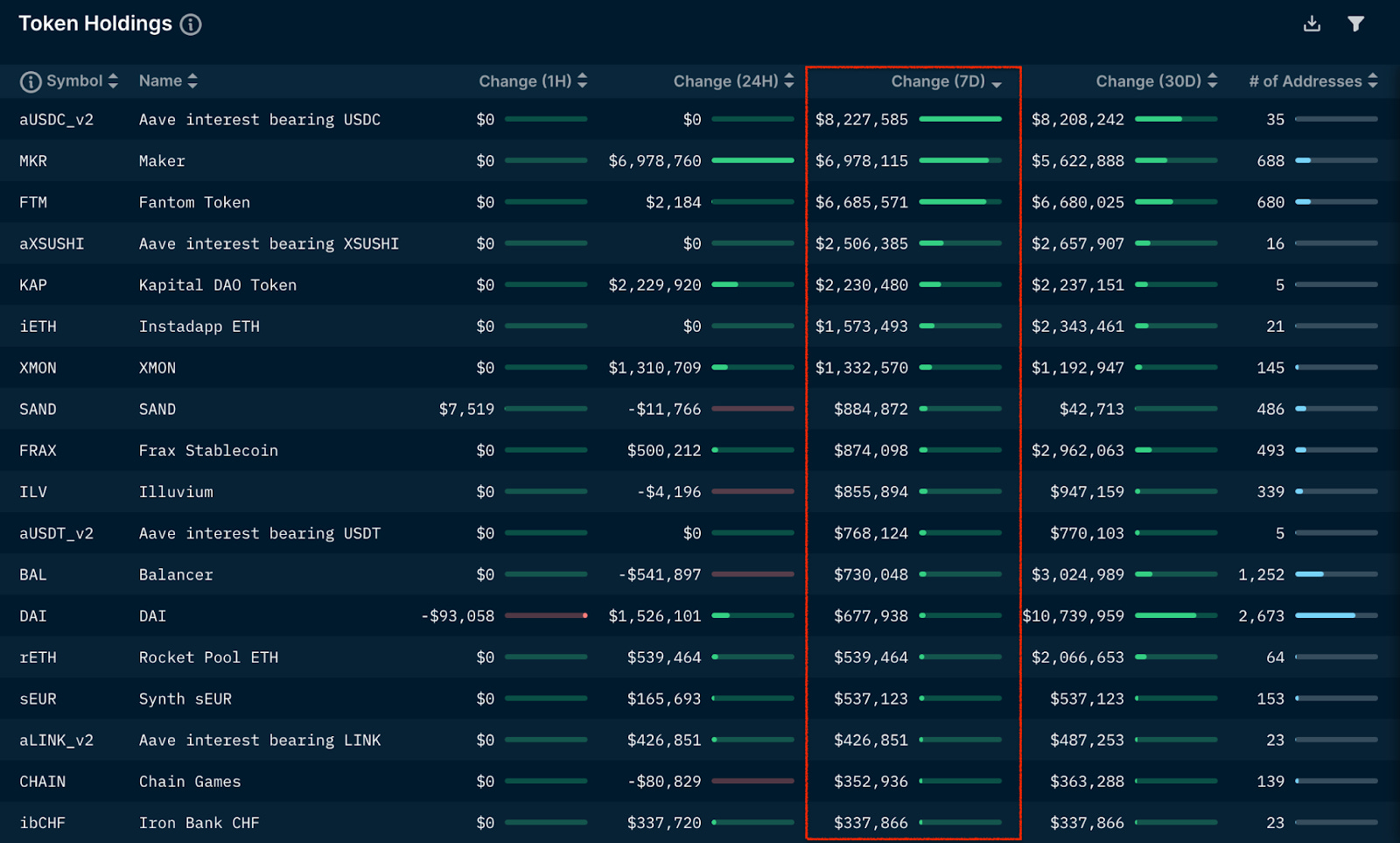Image resolution: width=1400 pixels, height=843 pixels.
Task: Sort by # of Addresses arrows
Action: point(1373,81)
